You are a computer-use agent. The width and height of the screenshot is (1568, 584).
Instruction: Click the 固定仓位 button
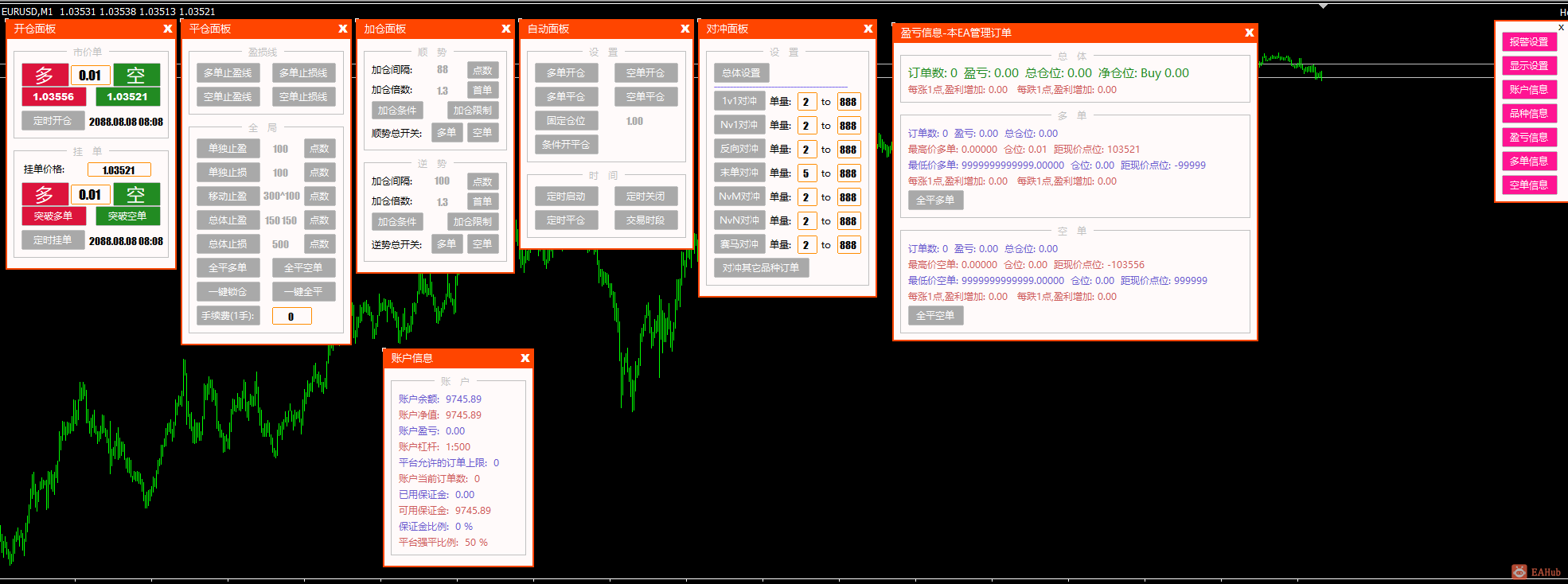tap(566, 120)
